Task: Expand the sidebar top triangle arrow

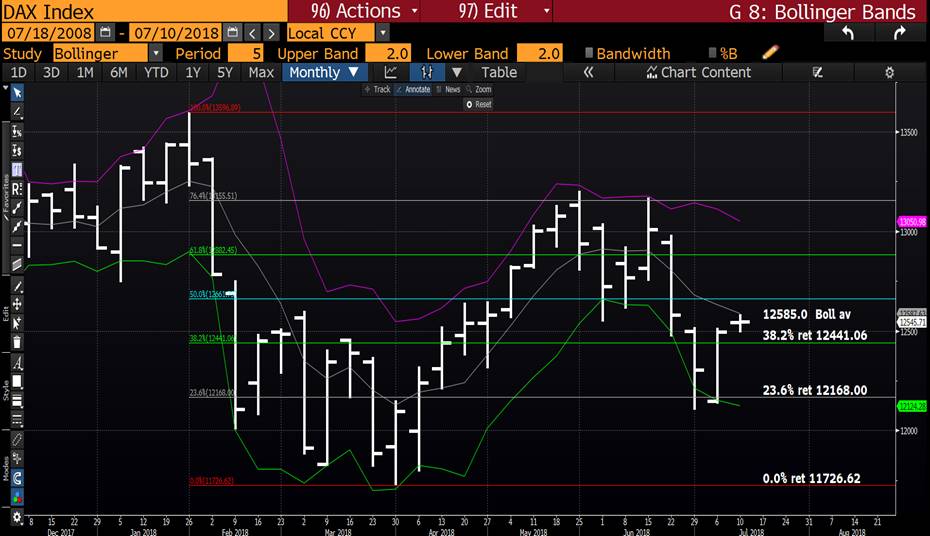Action: (x=5, y=88)
